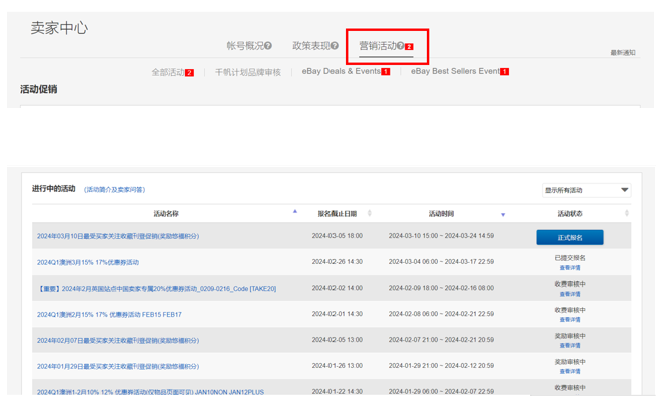This screenshot has width=656, height=398.
Task: Click 活动时间 column header
Action: [x=441, y=214]
